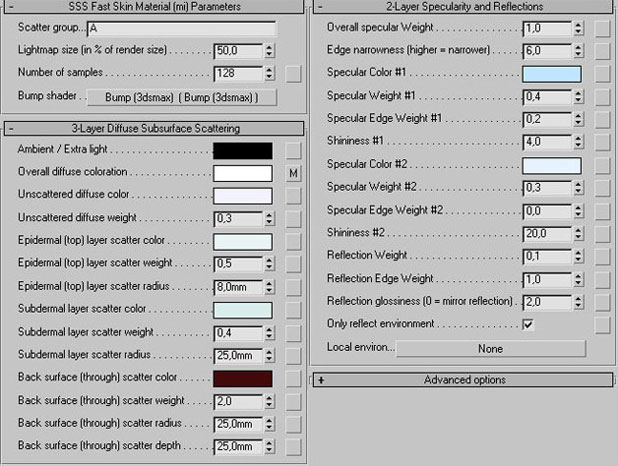Click the Back surface scatter depth field

[238, 447]
